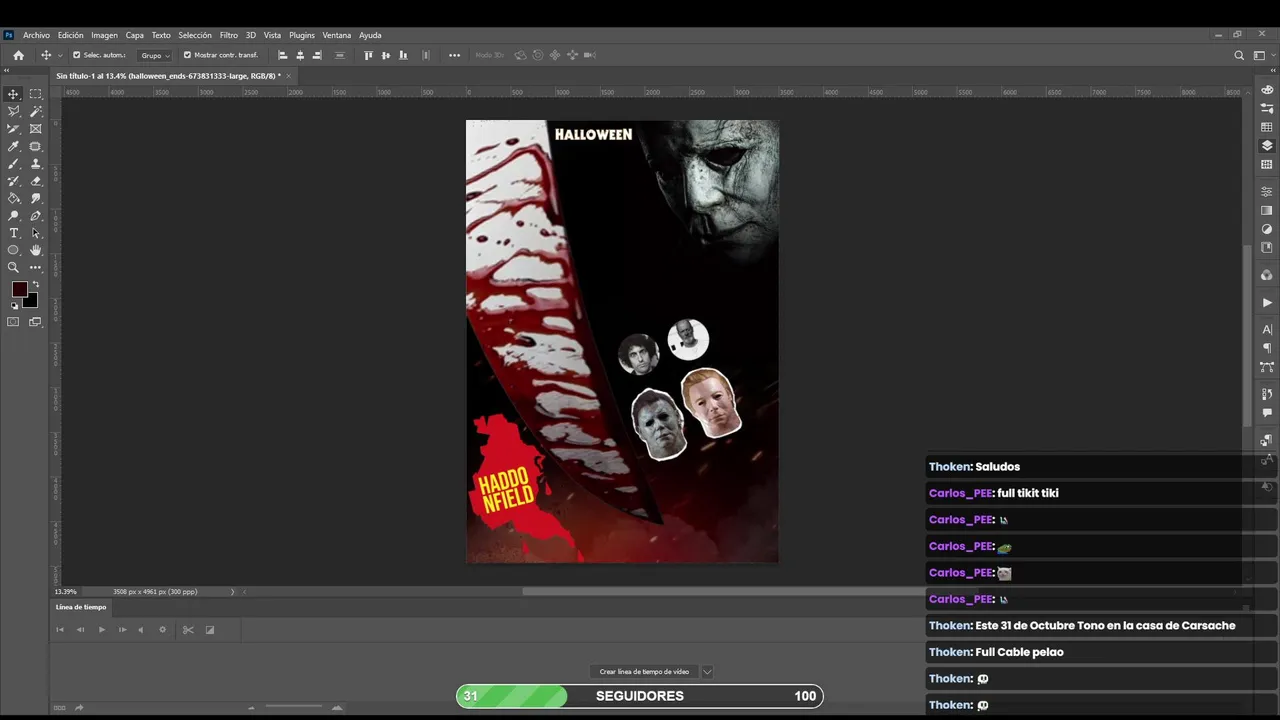
Task: Align left edges in options bar
Action: coord(282,55)
